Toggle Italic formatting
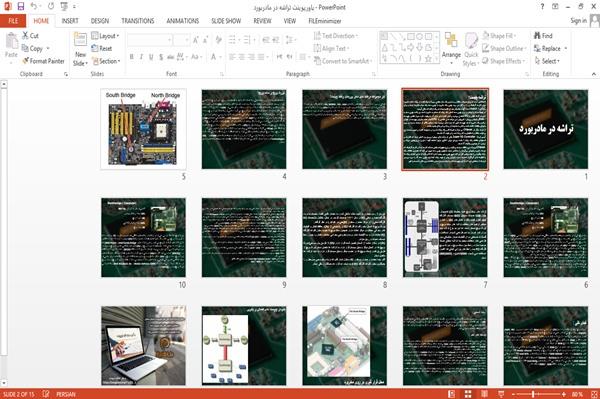This screenshot has width=600, height=399. pos(141,57)
